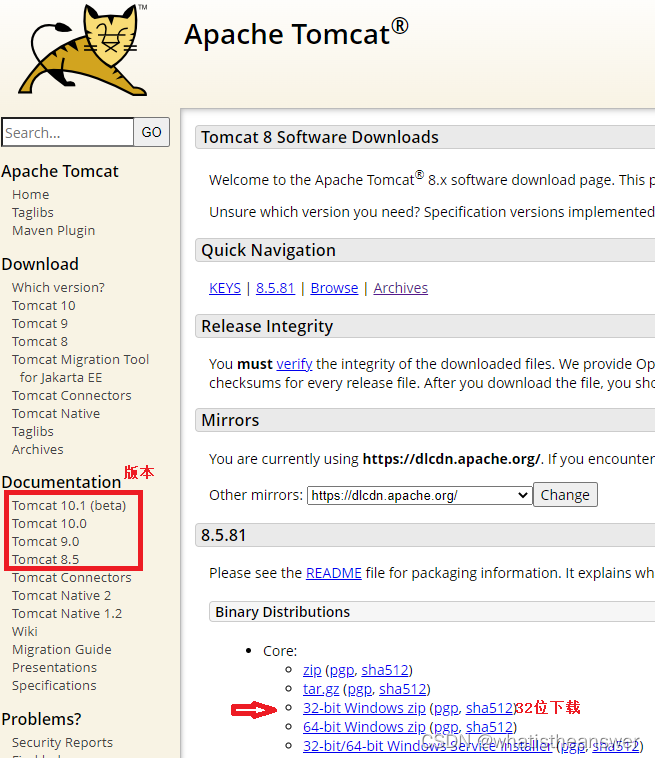Open first Taglibs link under Apache Tomcat

click(32, 212)
